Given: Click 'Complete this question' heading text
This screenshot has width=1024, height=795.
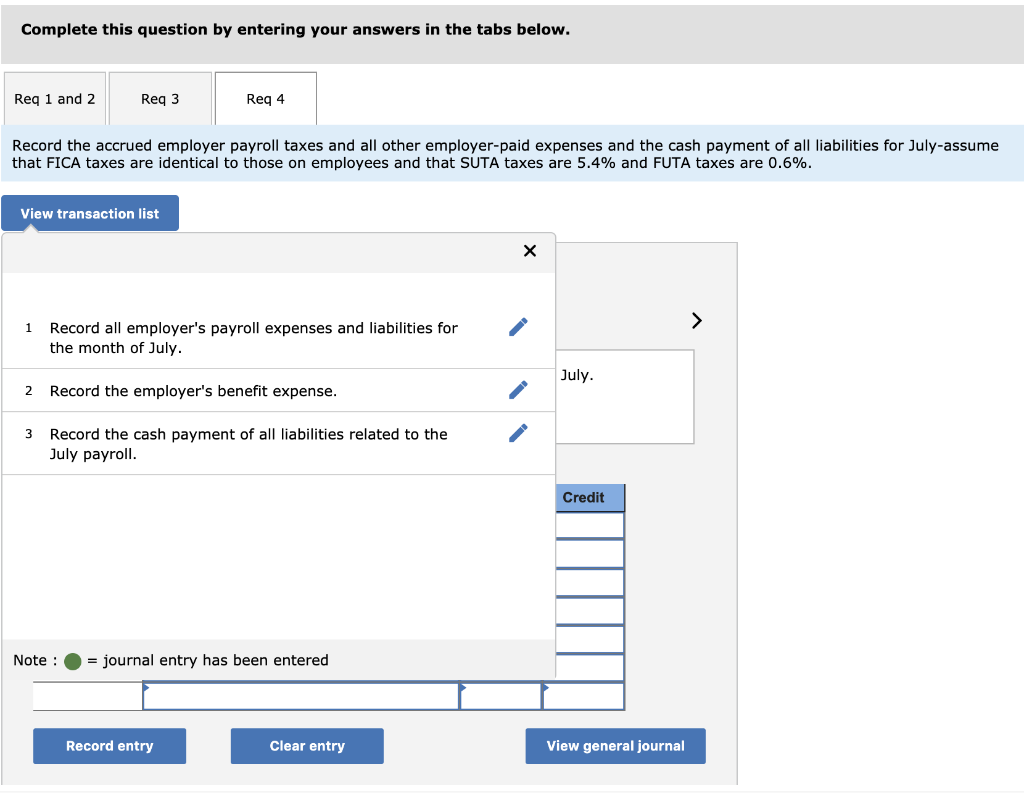Looking at the screenshot, I should coord(295,29).
